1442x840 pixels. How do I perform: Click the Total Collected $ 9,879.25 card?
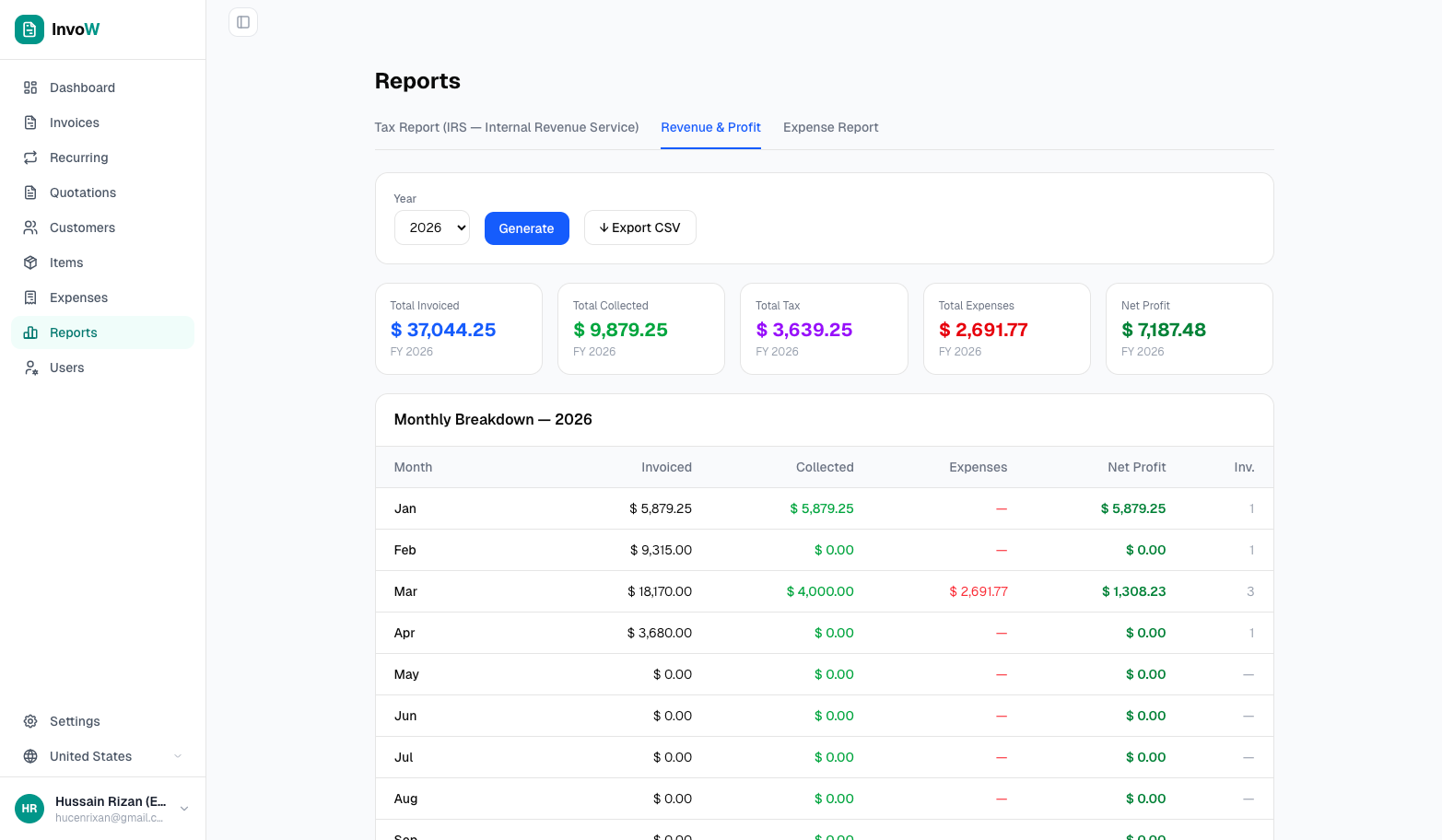coord(641,329)
